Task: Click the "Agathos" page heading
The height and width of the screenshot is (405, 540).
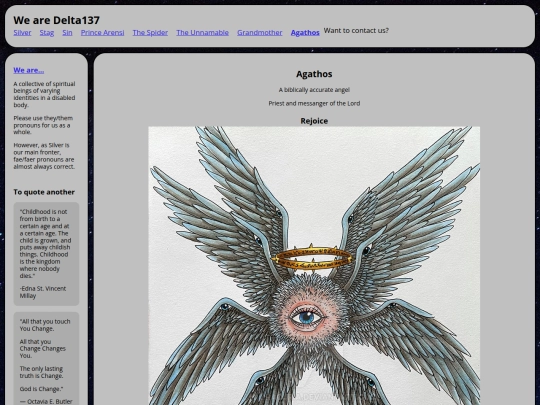Action: 314,74
